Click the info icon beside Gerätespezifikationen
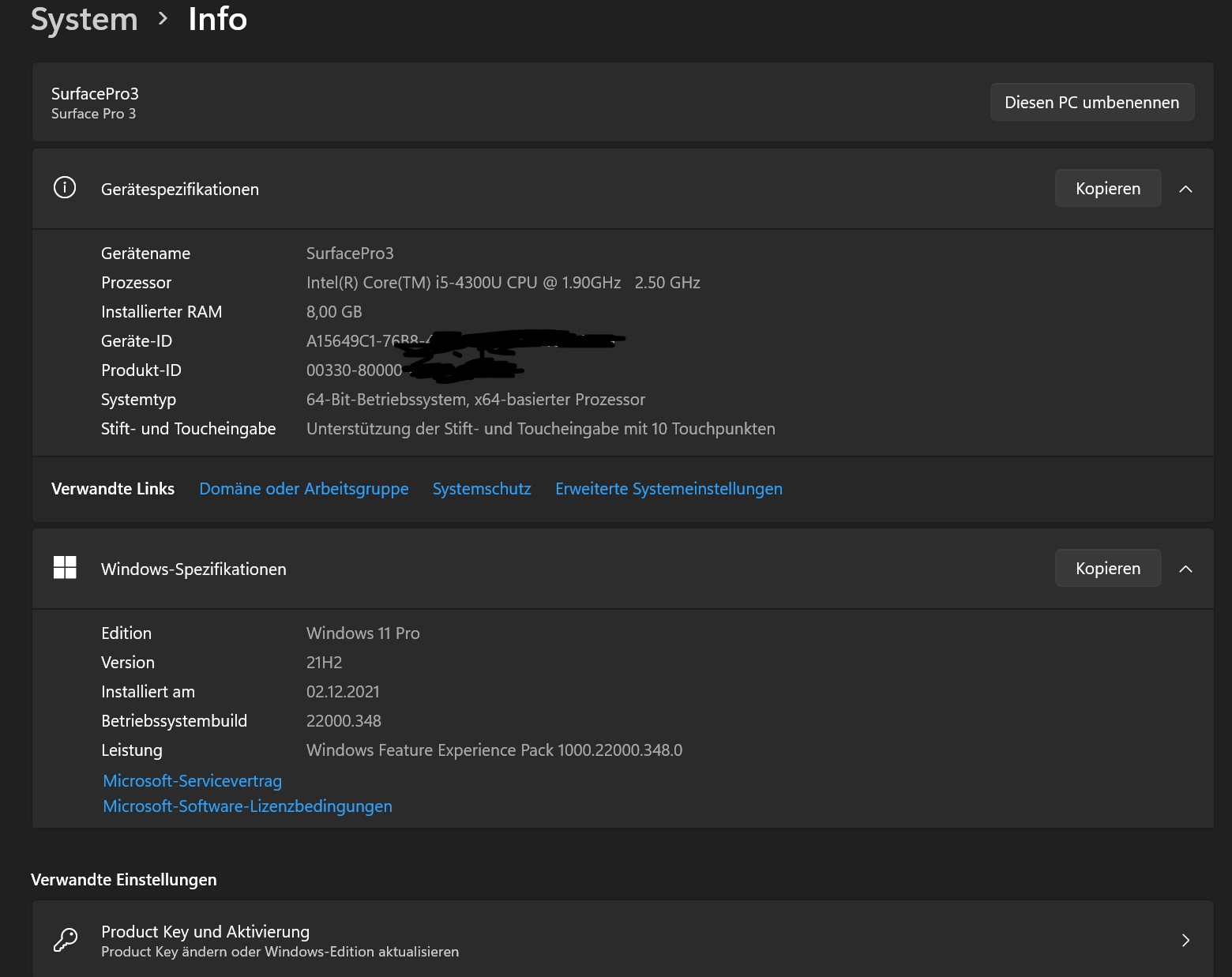The height and width of the screenshot is (977, 1232). click(65, 188)
